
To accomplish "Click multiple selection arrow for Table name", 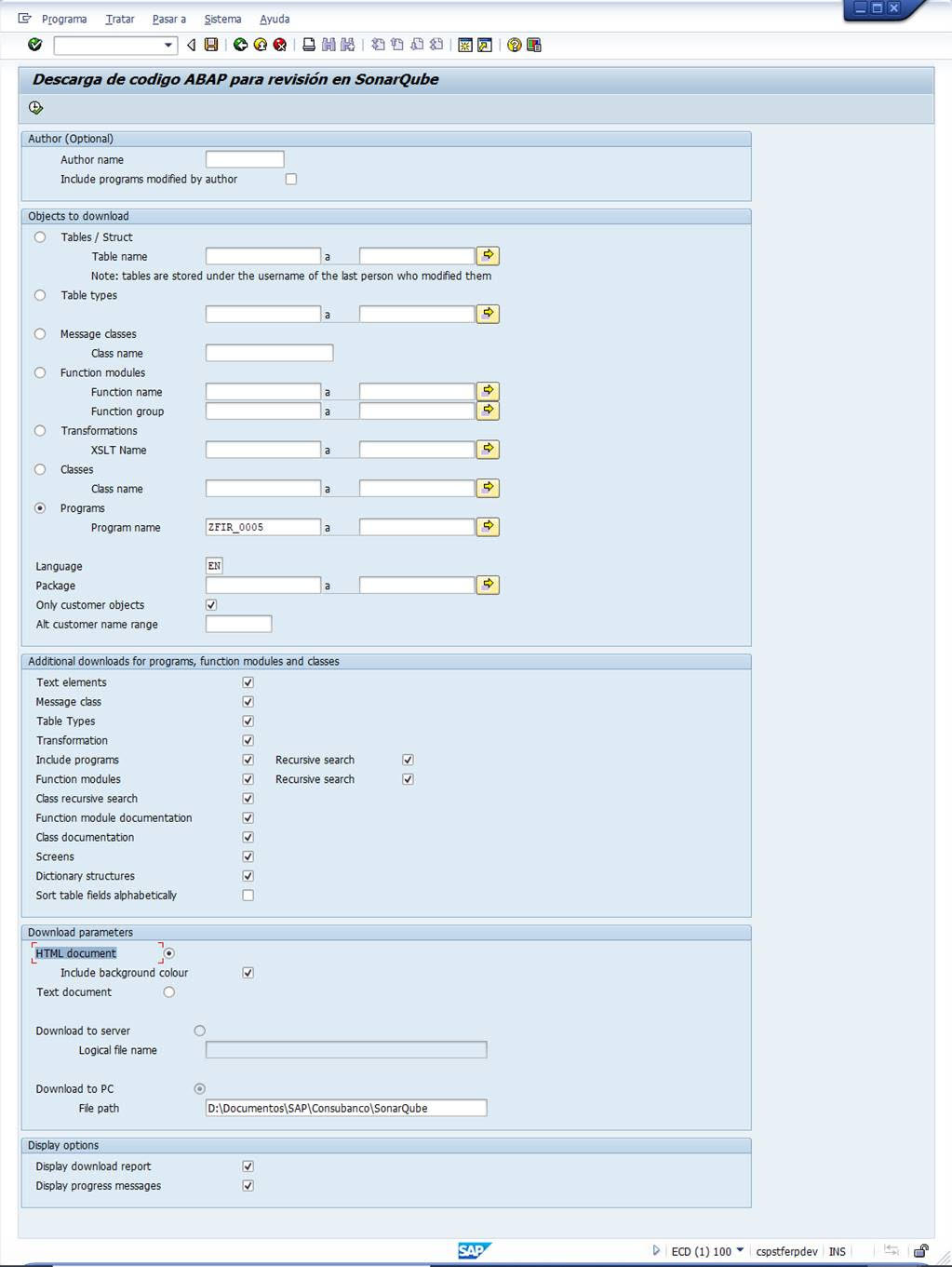I will point(488,255).
